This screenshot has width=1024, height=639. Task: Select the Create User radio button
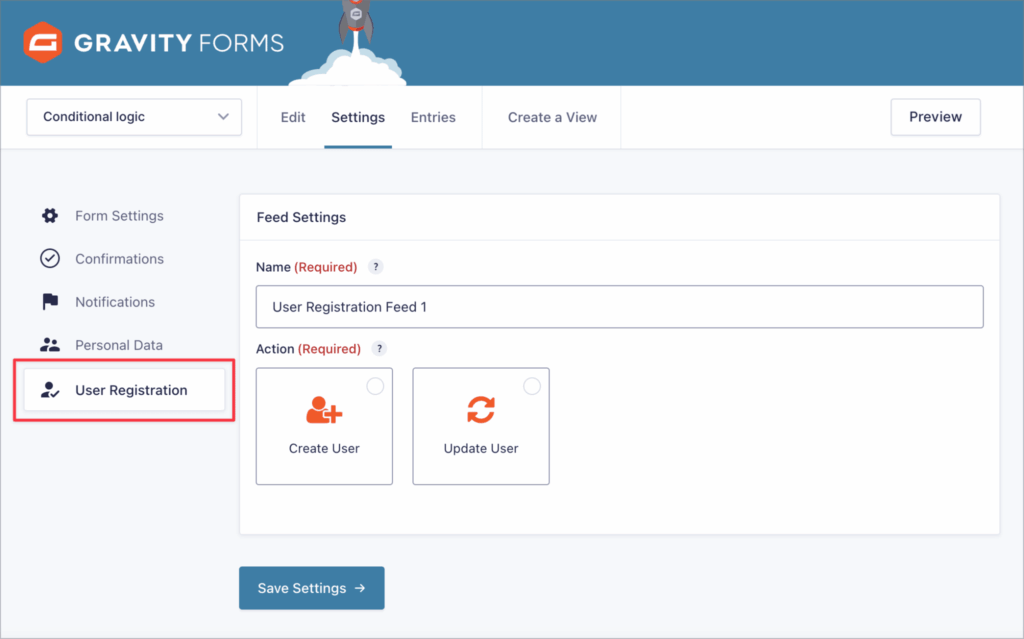(x=375, y=386)
